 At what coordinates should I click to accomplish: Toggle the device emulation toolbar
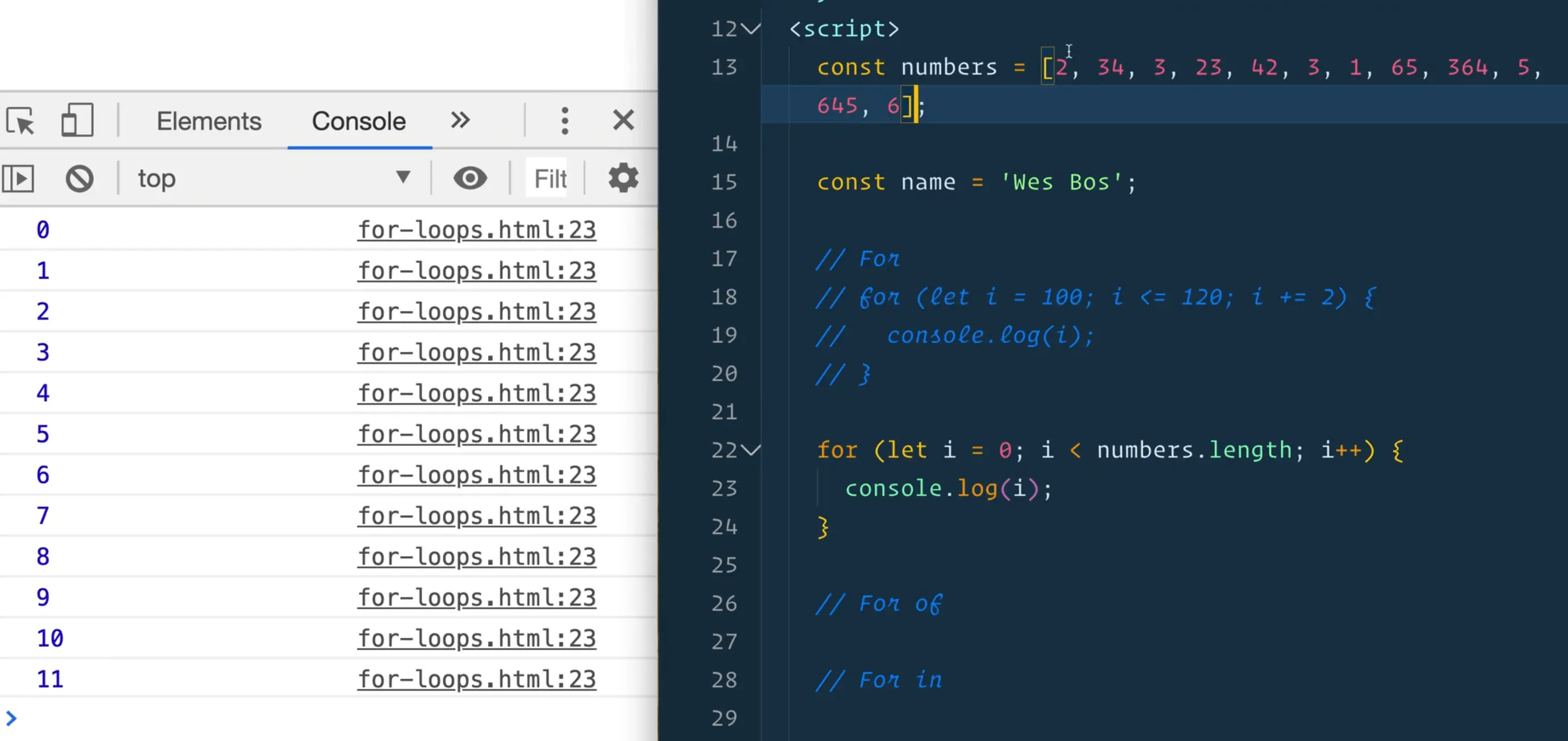tap(77, 120)
